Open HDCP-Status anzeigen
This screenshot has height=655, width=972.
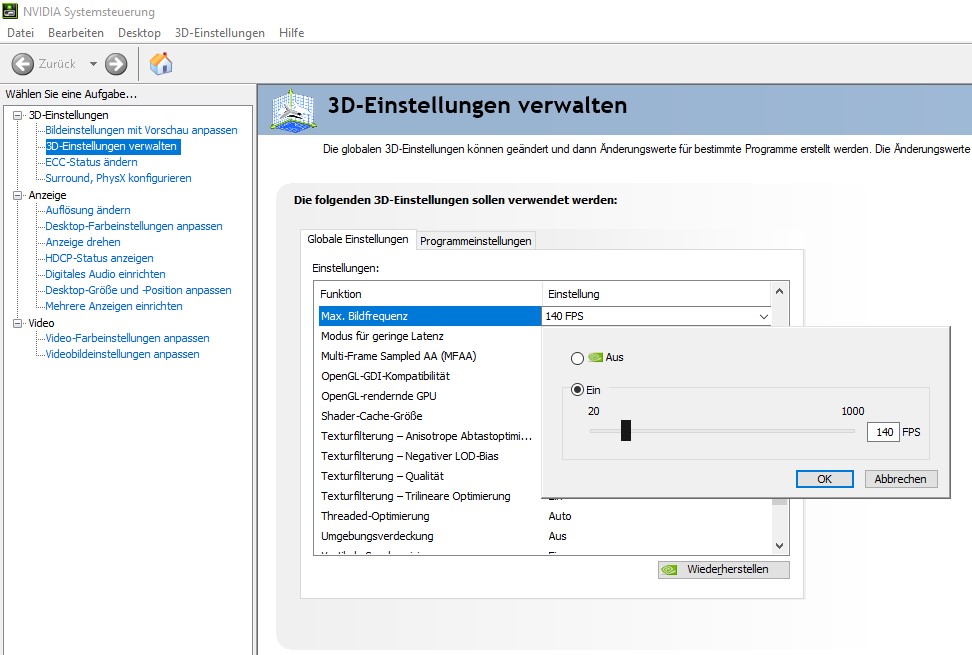pos(99,258)
